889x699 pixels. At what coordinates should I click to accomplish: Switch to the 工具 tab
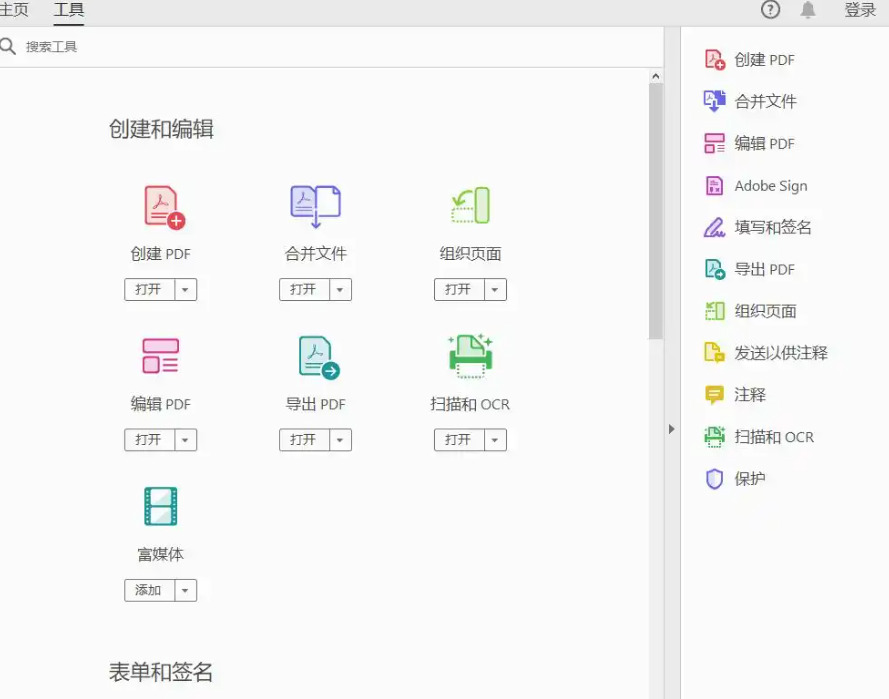(69, 10)
